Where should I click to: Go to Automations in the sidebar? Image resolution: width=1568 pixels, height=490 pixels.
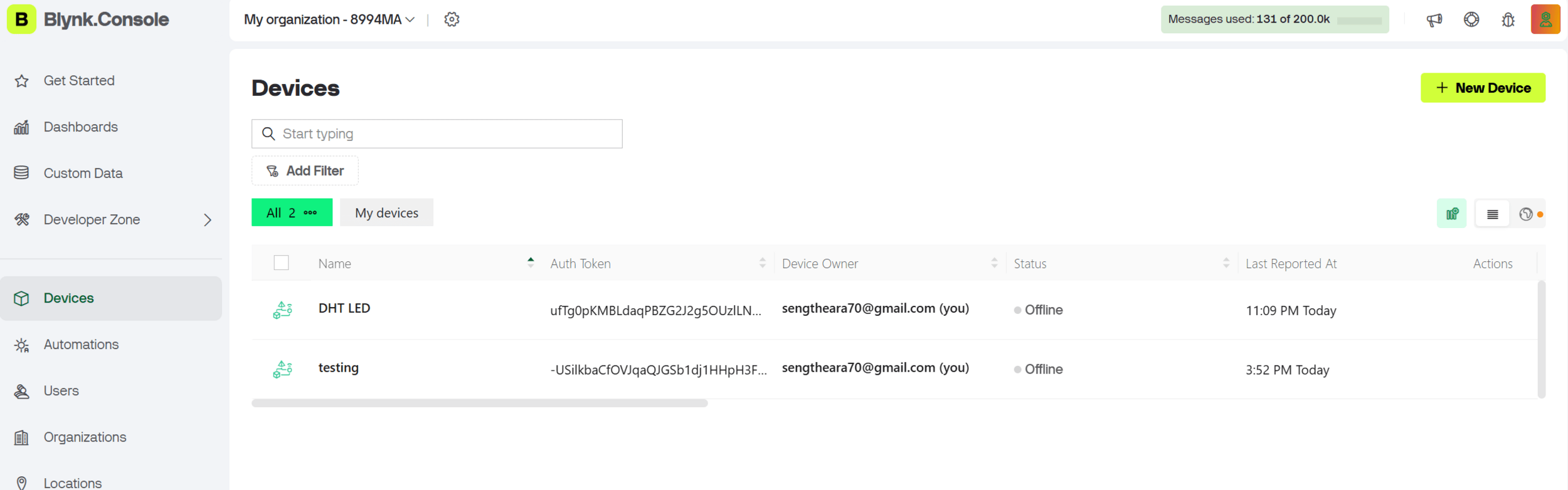[81, 345]
